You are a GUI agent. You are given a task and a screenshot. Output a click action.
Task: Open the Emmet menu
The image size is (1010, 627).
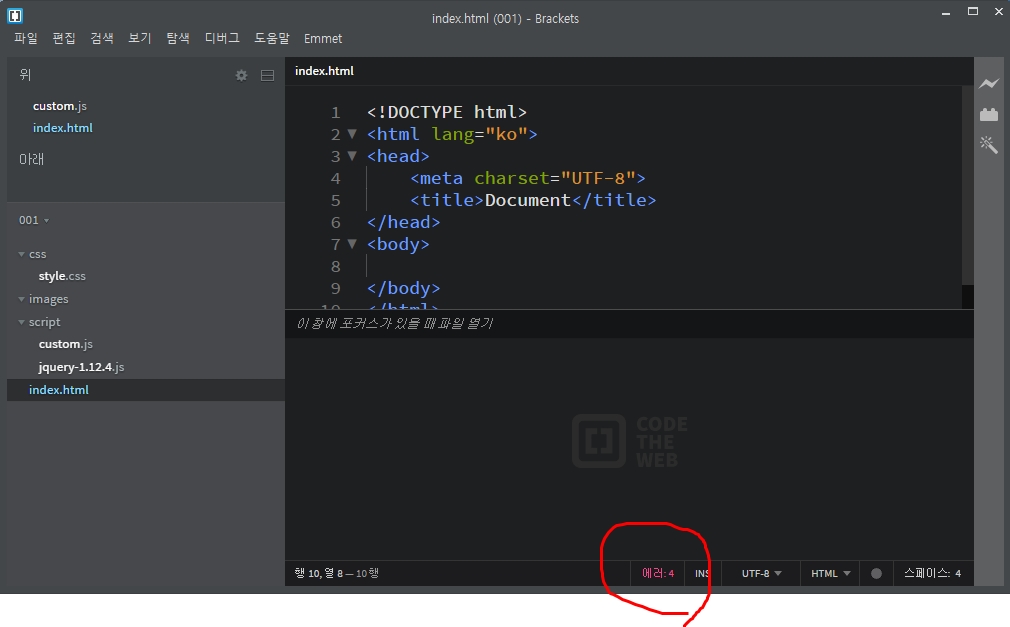pyautogui.click(x=323, y=39)
